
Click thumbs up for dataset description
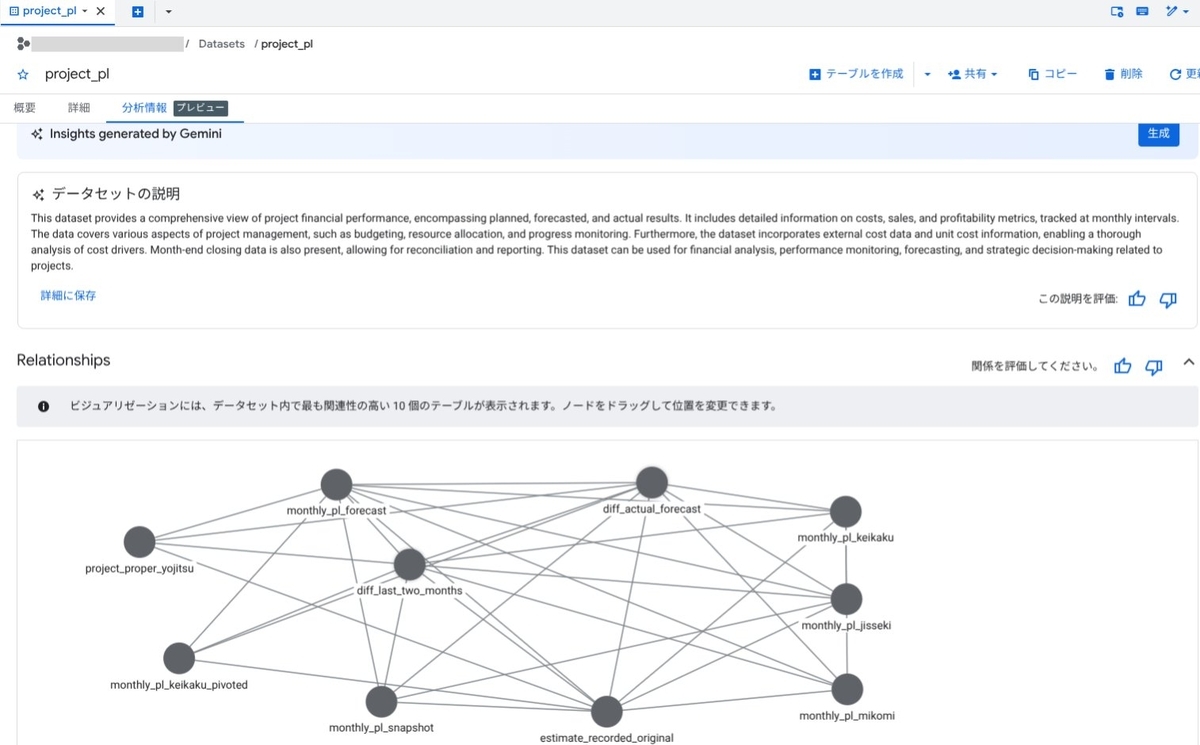[1137, 298]
